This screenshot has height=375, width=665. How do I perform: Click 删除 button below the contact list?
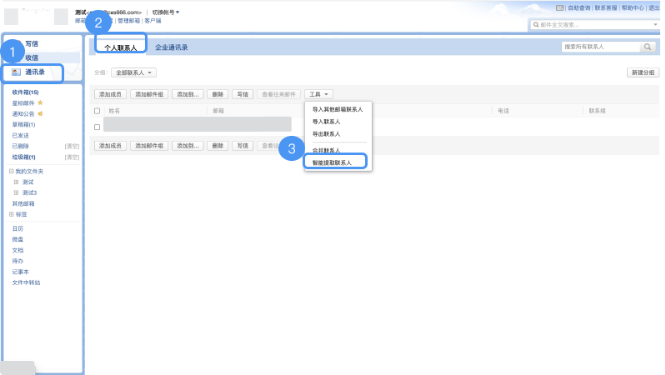pos(218,146)
